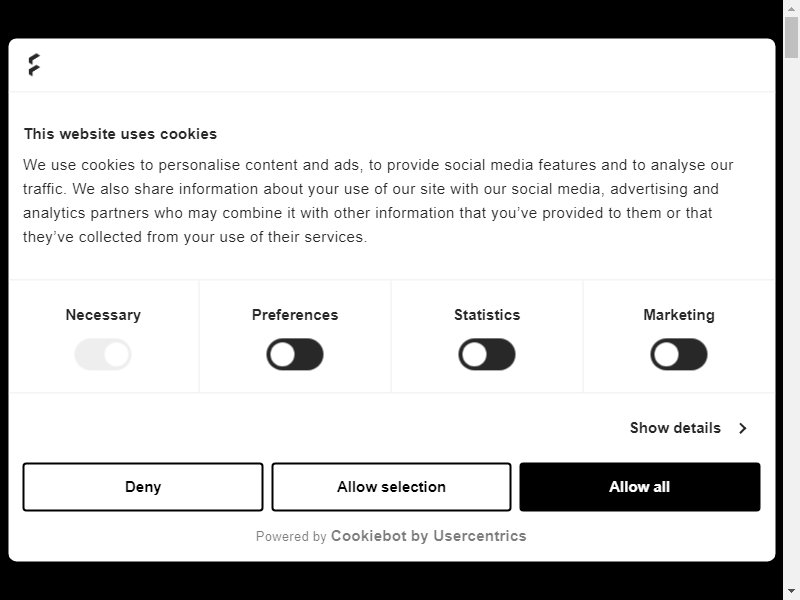
Task: Click the Statistics category label
Action: (x=487, y=315)
